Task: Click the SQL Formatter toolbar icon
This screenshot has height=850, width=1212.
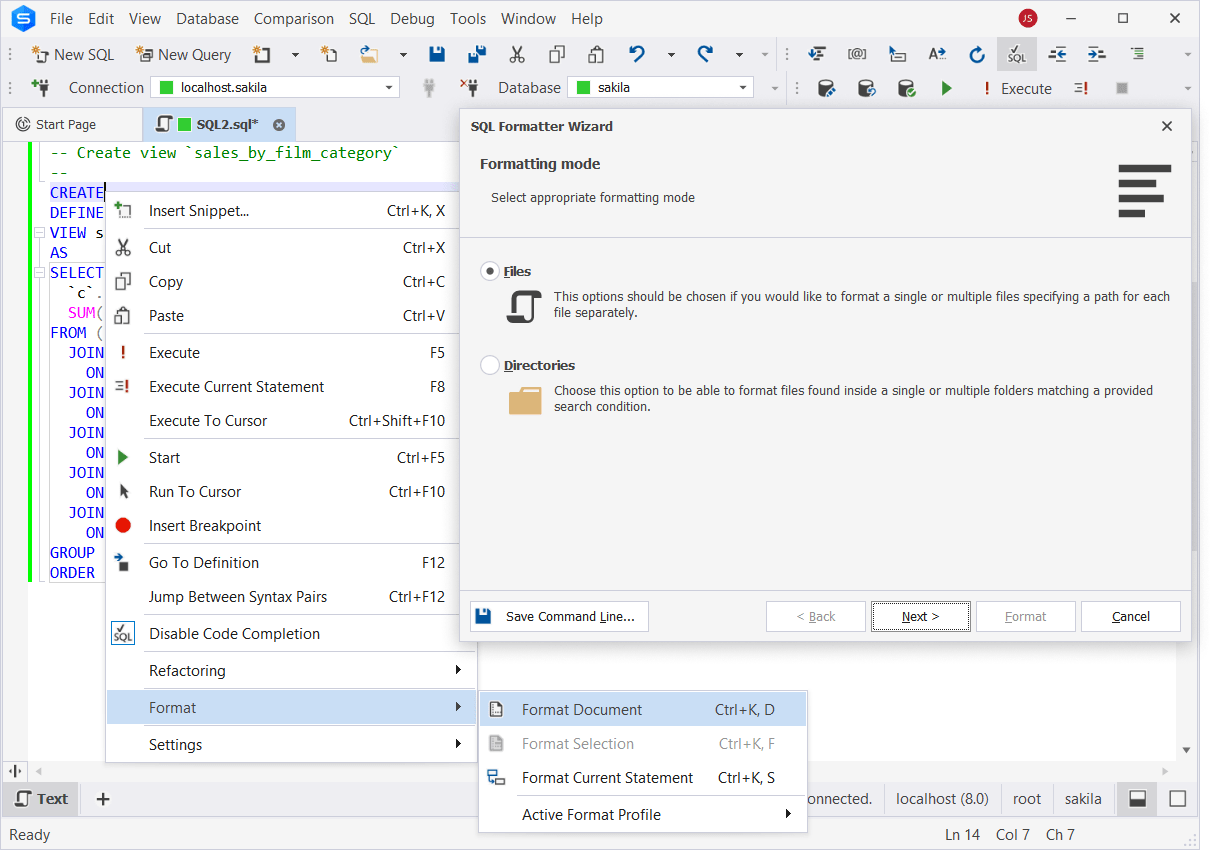Action: click(x=1016, y=54)
